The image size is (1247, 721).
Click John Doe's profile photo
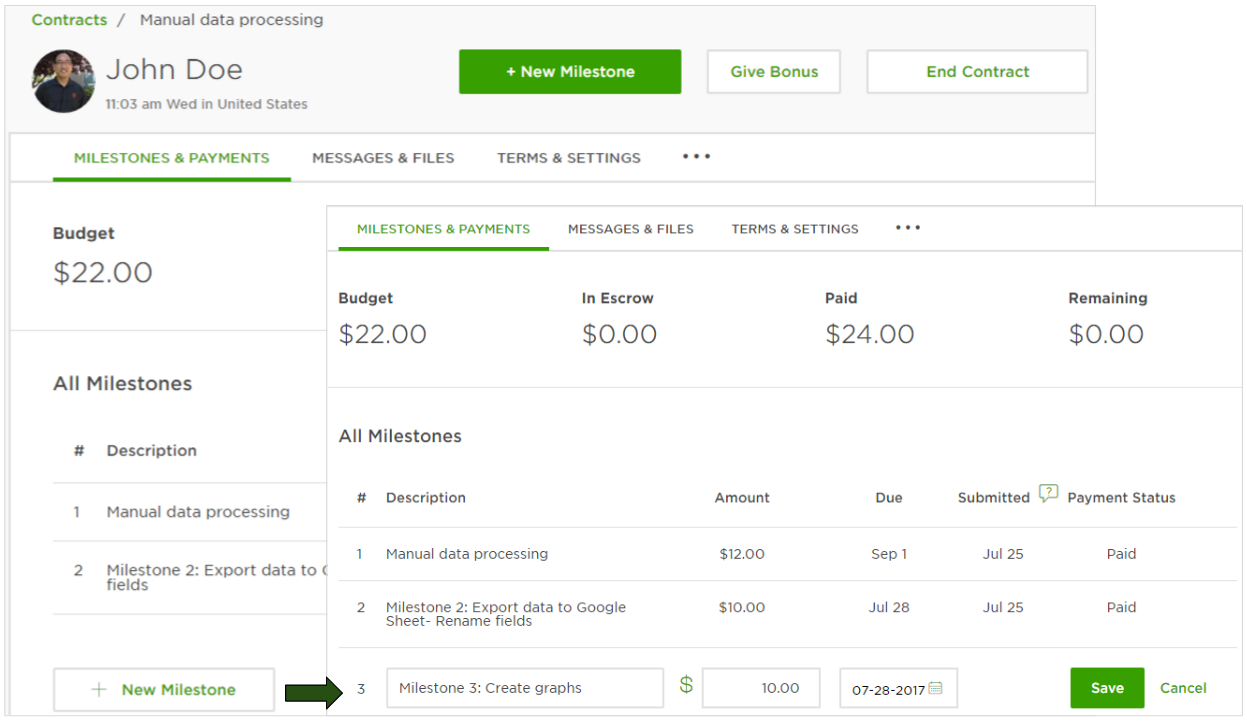(64, 81)
